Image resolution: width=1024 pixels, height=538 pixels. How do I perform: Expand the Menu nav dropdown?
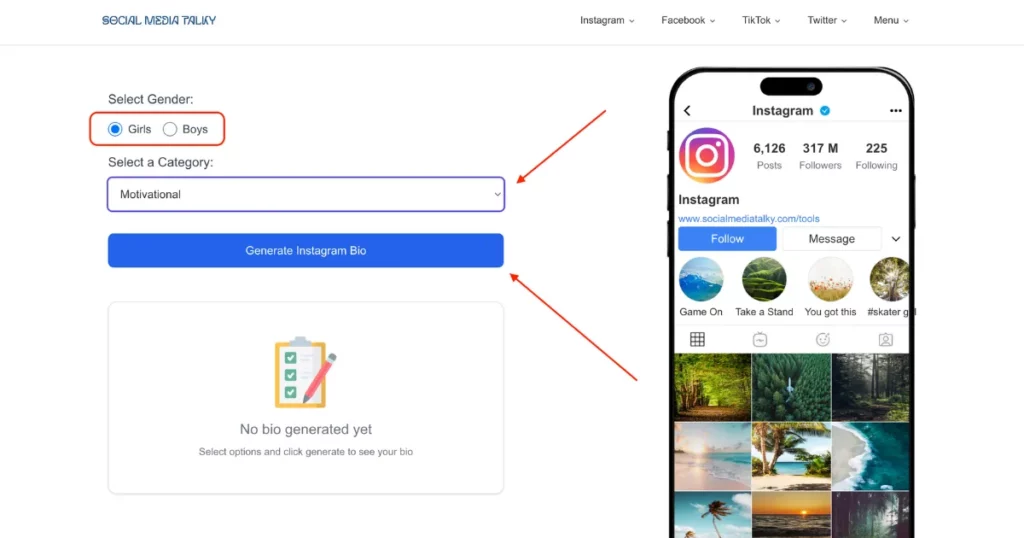(x=891, y=20)
